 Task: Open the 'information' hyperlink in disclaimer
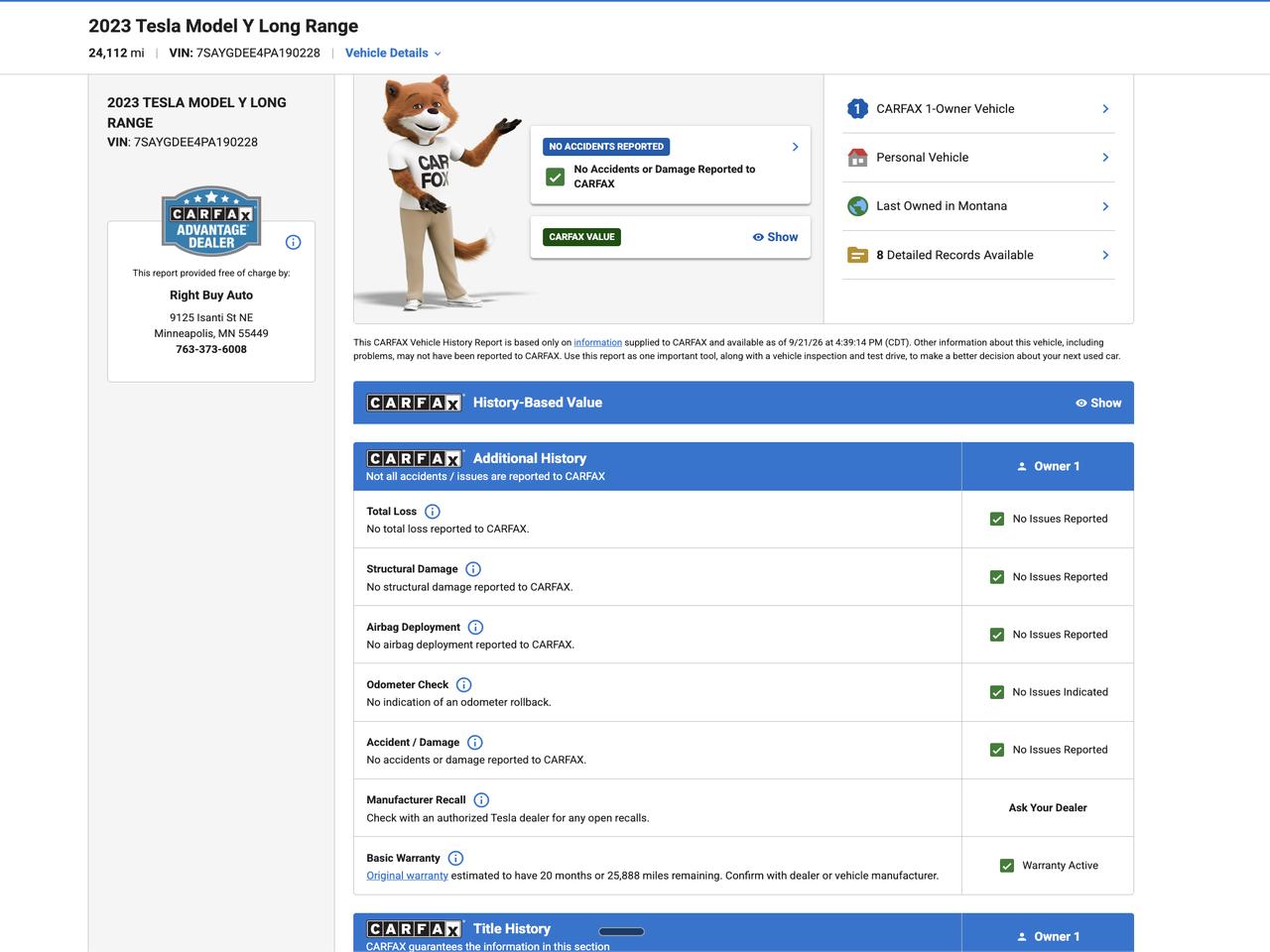pos(597,342)
